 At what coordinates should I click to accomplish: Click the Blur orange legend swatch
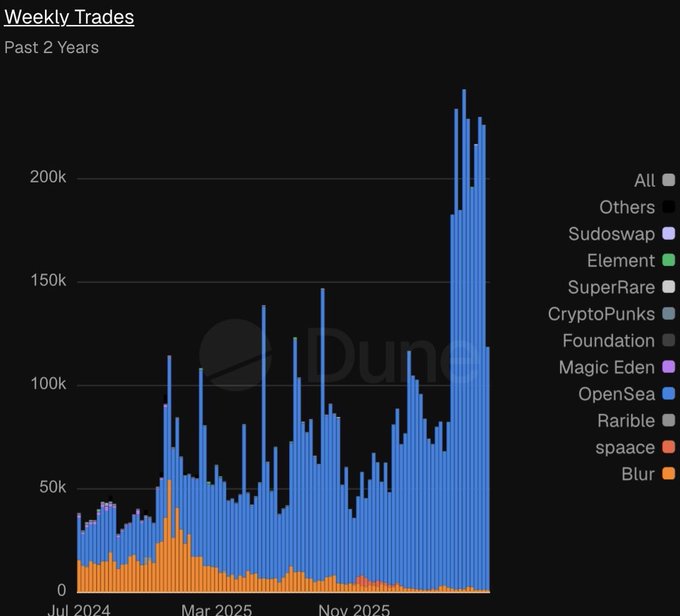click(669, 474)
